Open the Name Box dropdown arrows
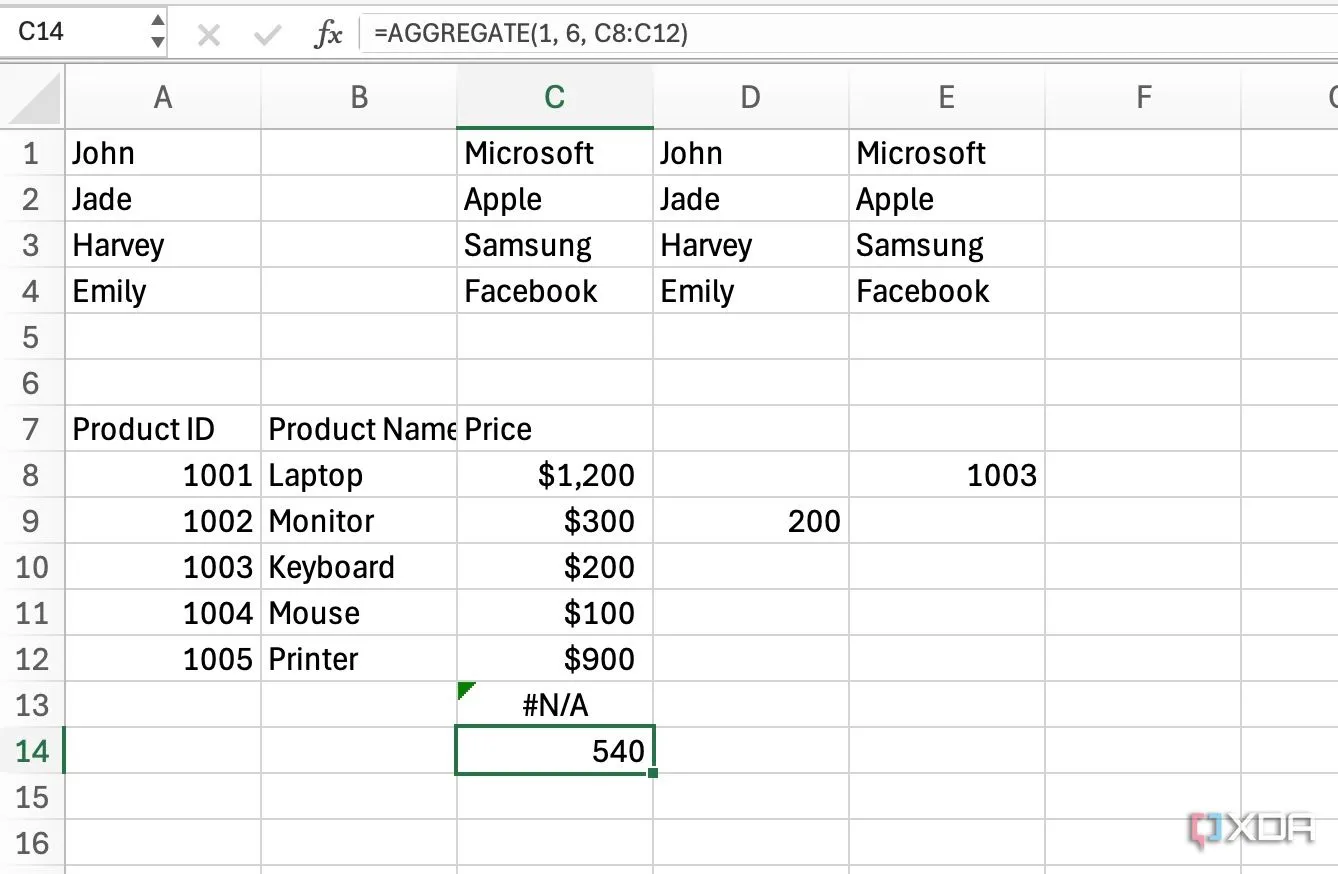Screen dimensions: 1338x874 (x=157, y=31)
